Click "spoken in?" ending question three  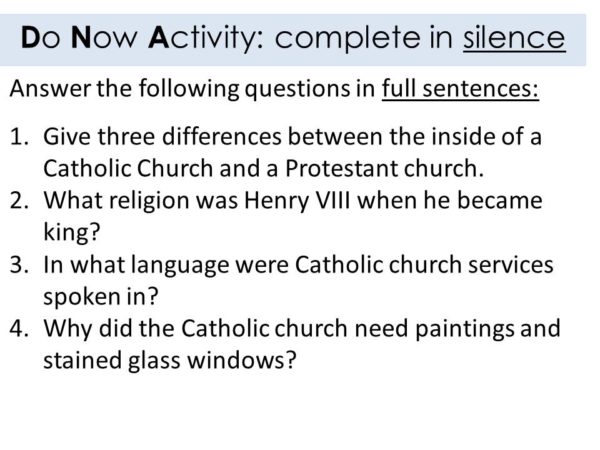click(101, 297)
